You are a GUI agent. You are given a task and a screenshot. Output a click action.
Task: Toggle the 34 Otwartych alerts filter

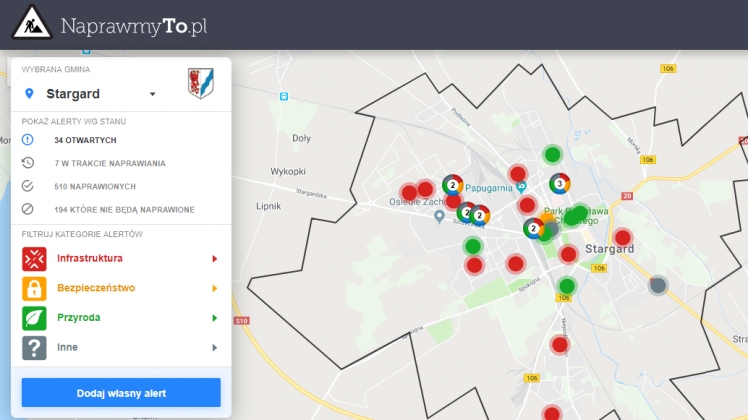(85, 140)
